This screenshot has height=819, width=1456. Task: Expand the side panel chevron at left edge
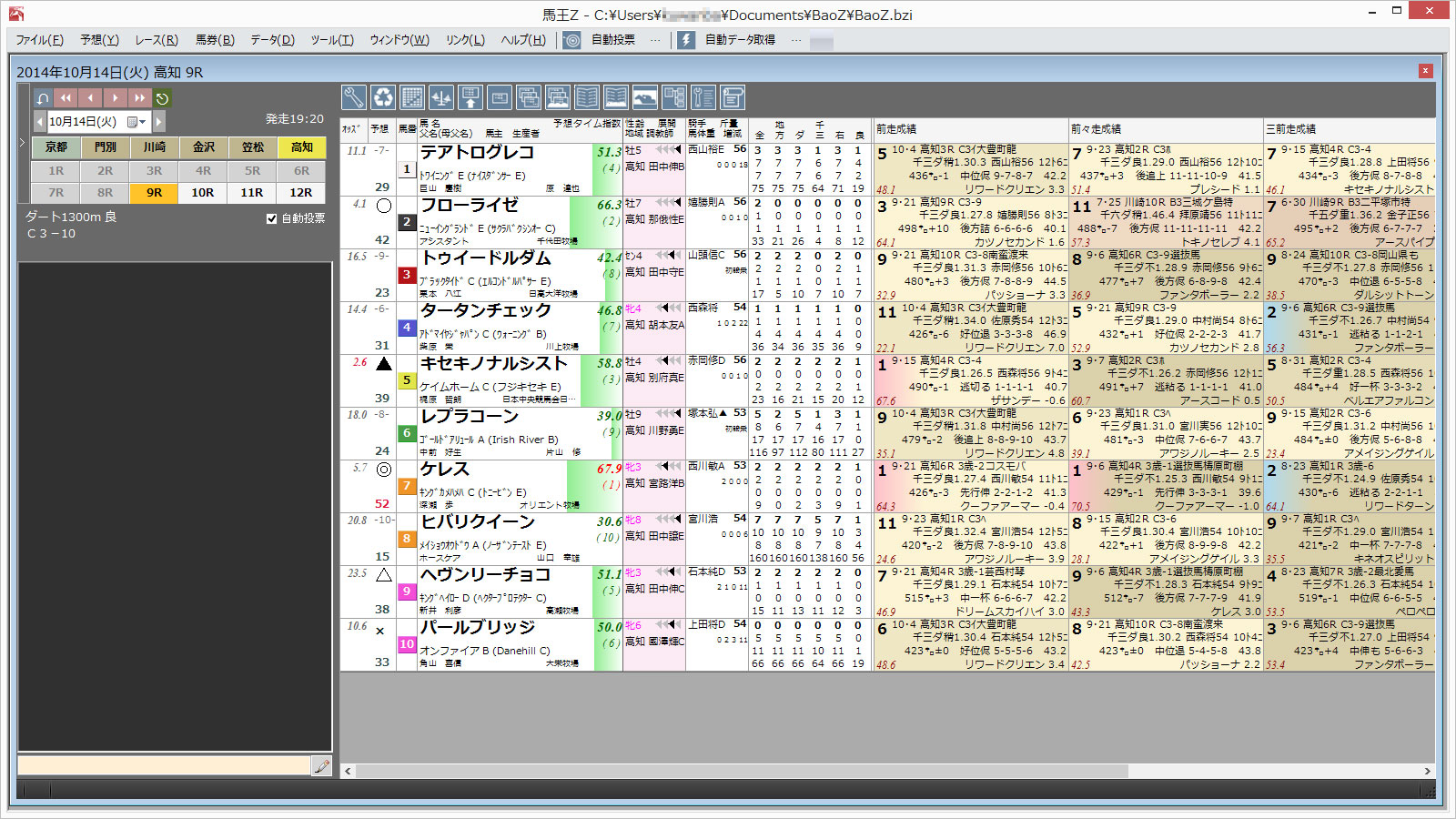coord(23,143)
